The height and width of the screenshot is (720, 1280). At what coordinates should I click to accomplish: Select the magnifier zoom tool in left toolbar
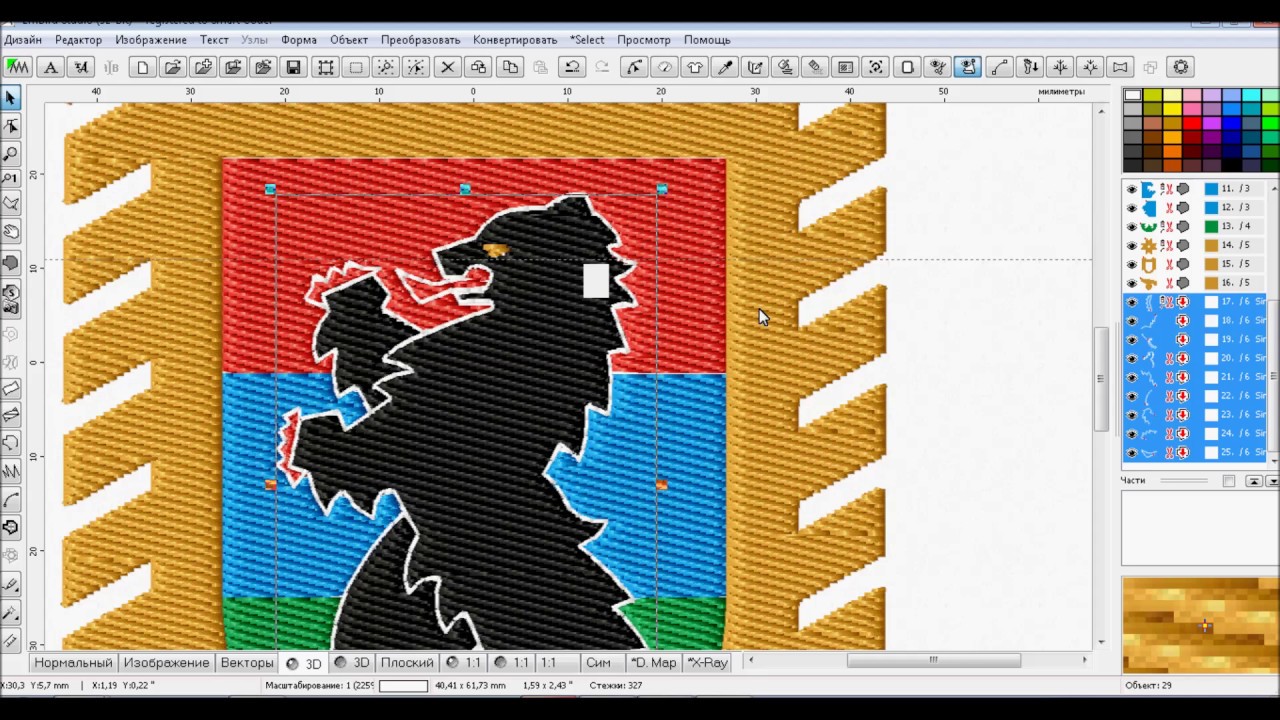click(x=11, y=153)
